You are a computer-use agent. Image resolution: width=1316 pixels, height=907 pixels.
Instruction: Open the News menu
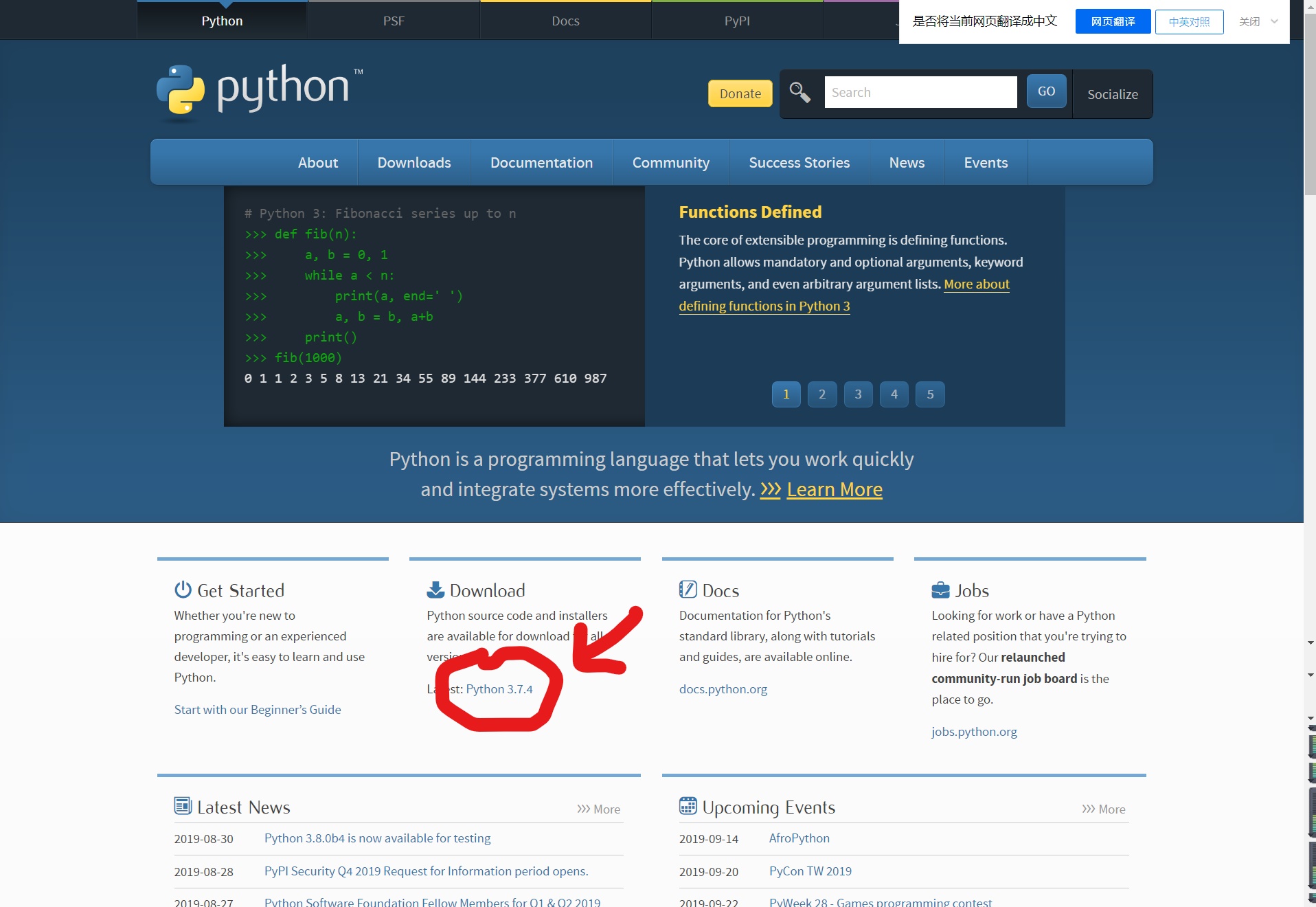tap(907, 162)
